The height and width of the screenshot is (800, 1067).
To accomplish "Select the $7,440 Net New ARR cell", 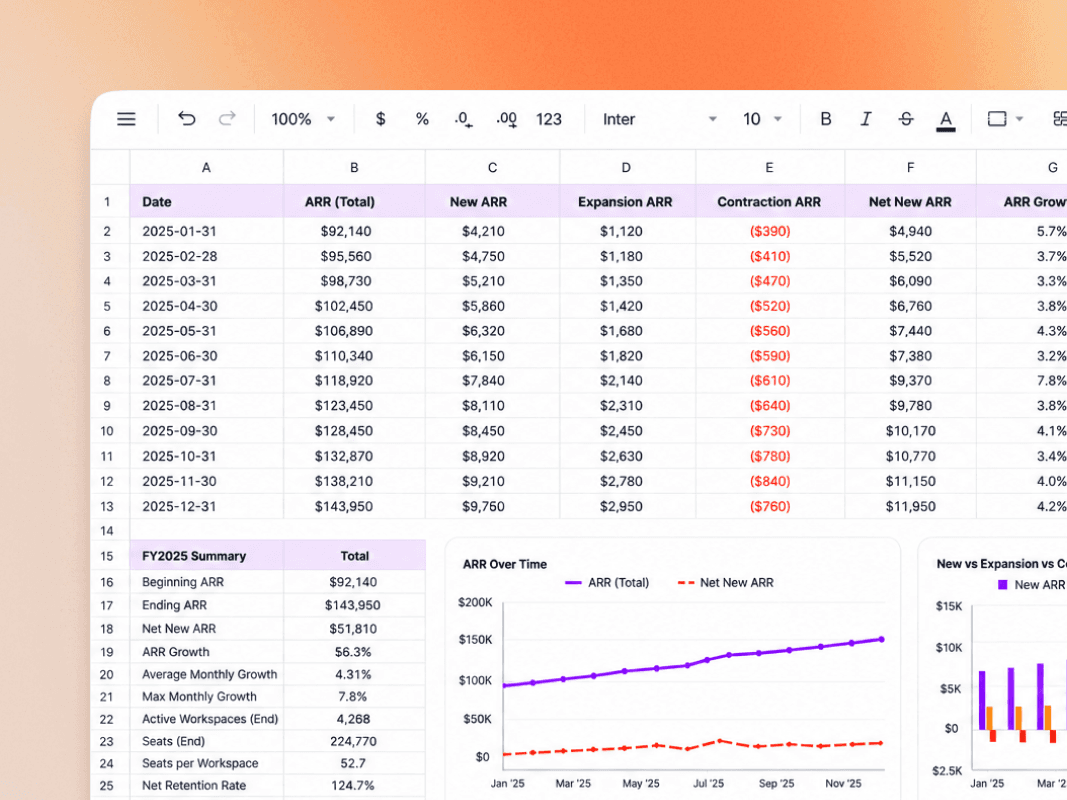I will click(910, 331).
